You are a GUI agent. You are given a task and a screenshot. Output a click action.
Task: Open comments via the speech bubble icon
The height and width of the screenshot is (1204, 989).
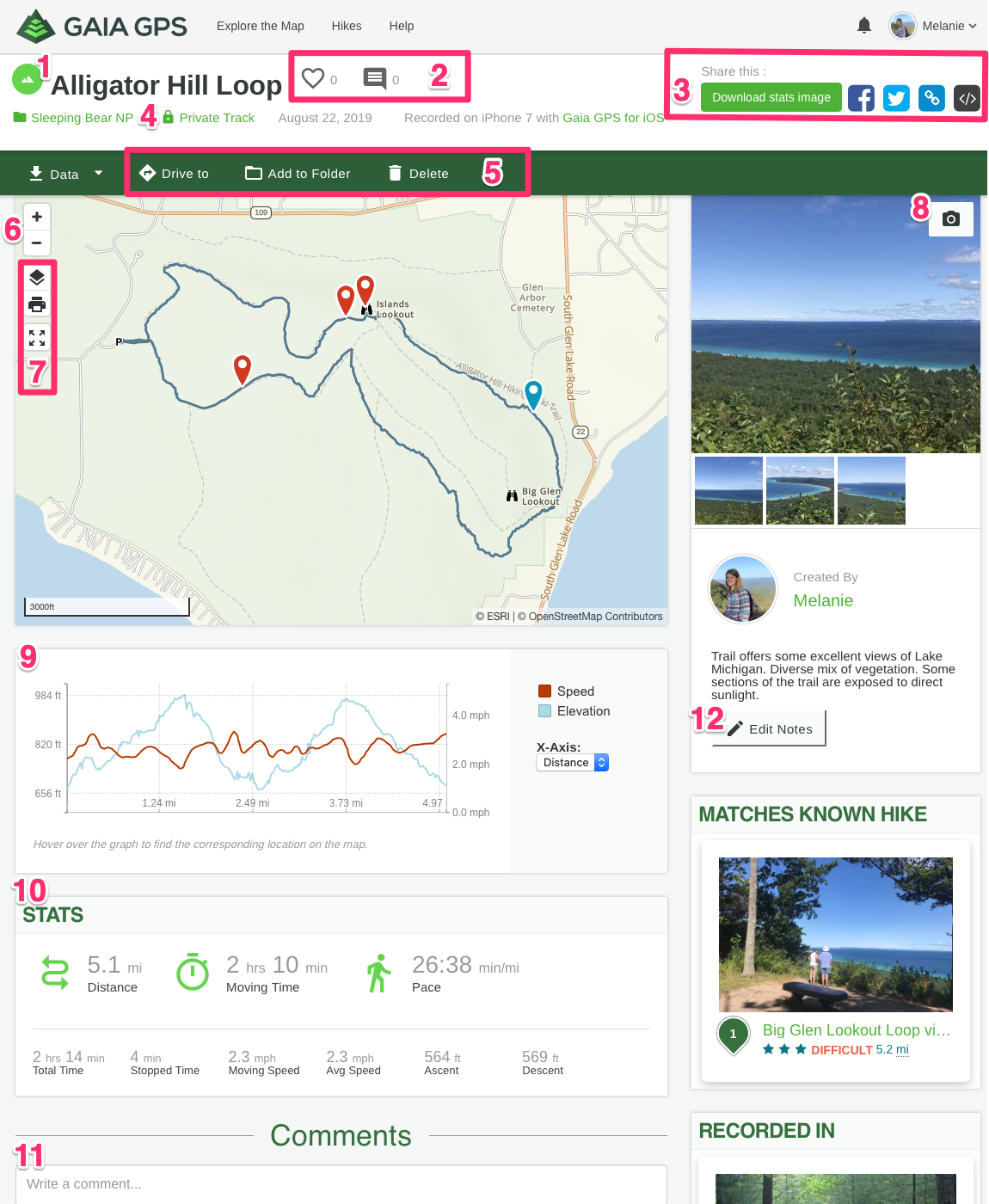(373, 78)
